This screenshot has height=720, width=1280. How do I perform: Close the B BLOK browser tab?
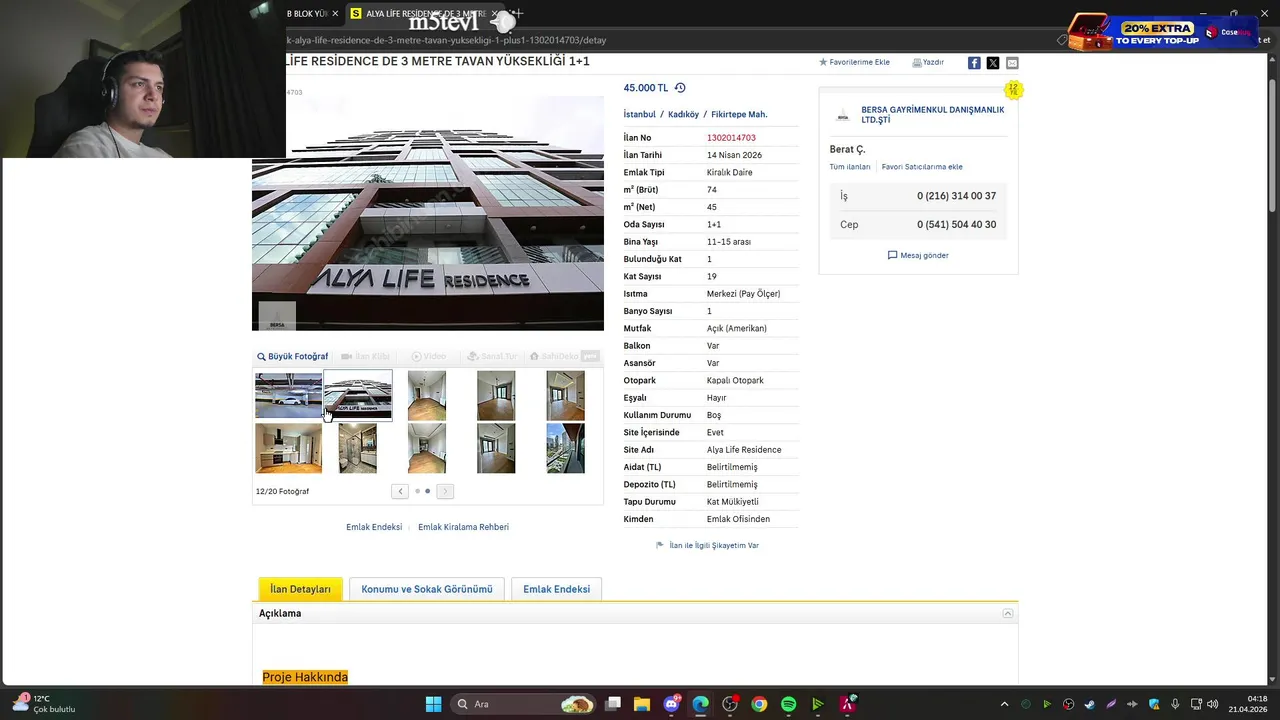tap(335, 14)
